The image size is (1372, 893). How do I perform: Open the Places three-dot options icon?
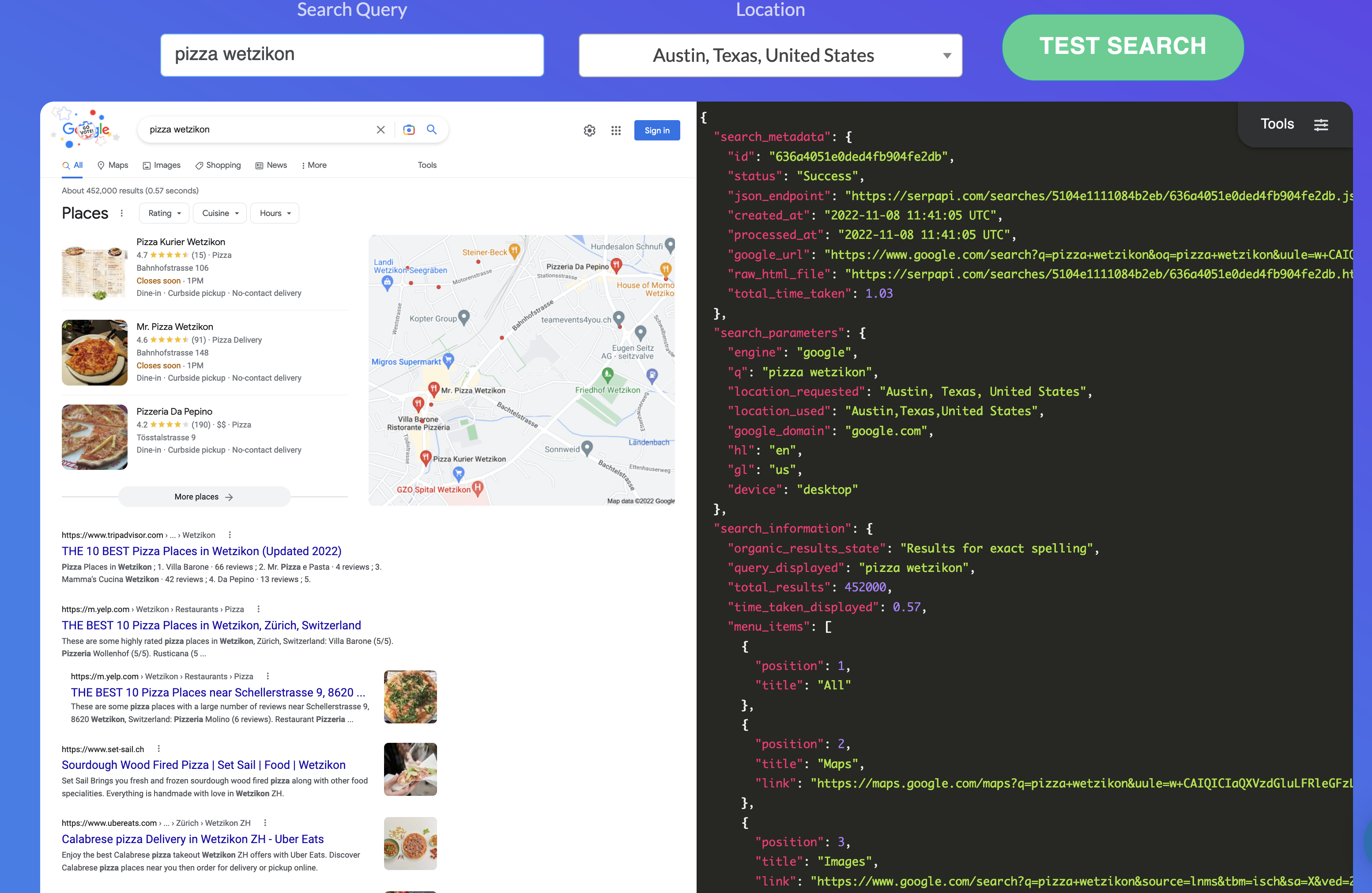(x=122, y=213)
